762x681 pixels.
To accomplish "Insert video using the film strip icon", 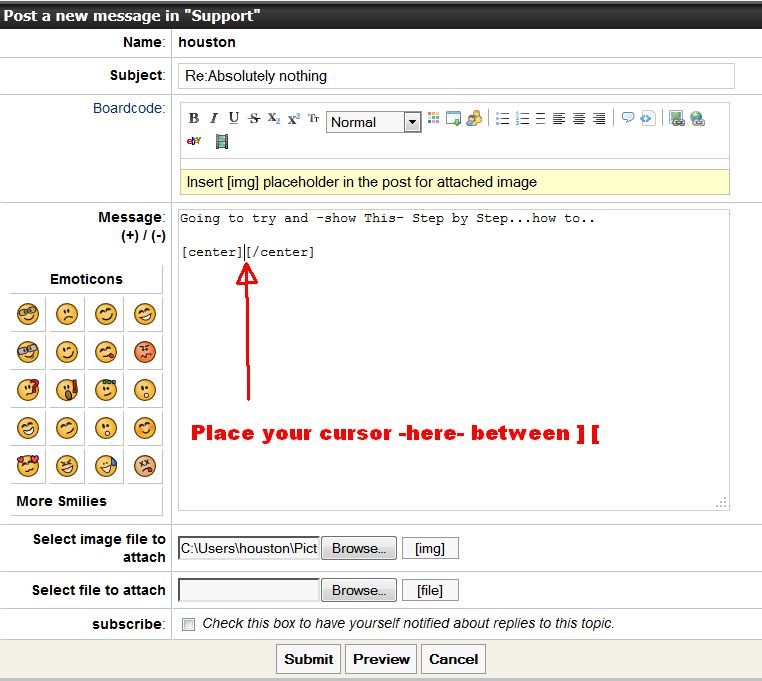I will click(x=222, y=142).
